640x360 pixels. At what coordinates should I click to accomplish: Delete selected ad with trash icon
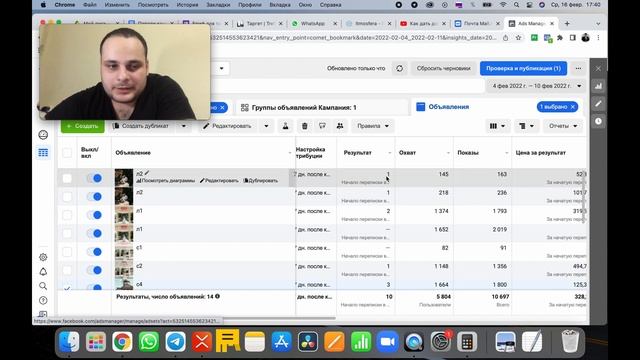click(304, 126)
